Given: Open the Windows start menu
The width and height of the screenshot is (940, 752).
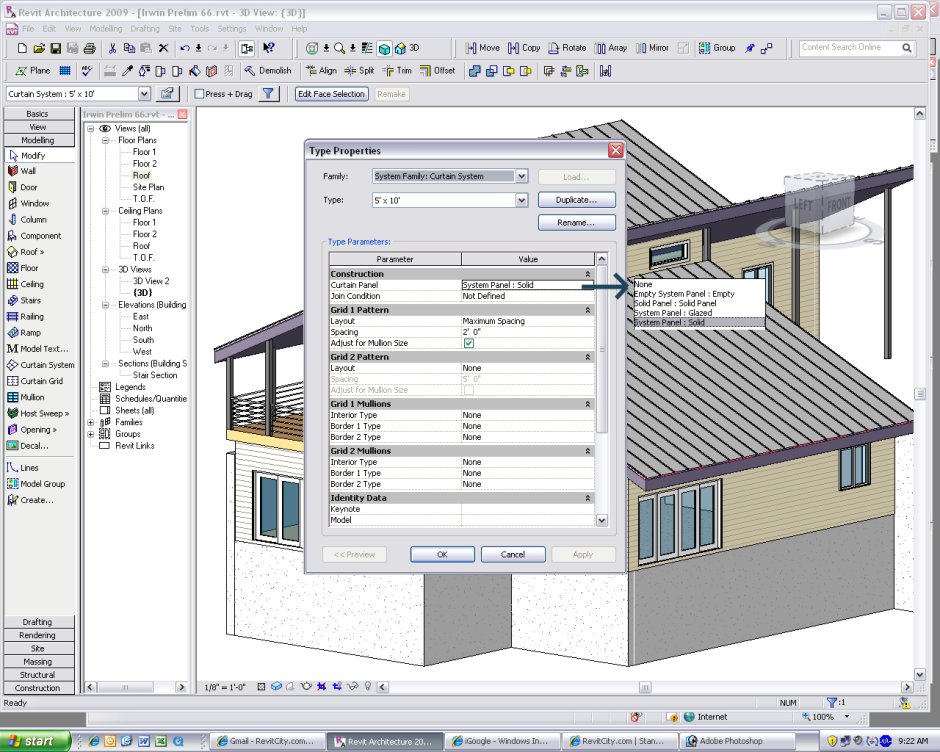Looking at the screenshot, I should click(x=35, y=741).
